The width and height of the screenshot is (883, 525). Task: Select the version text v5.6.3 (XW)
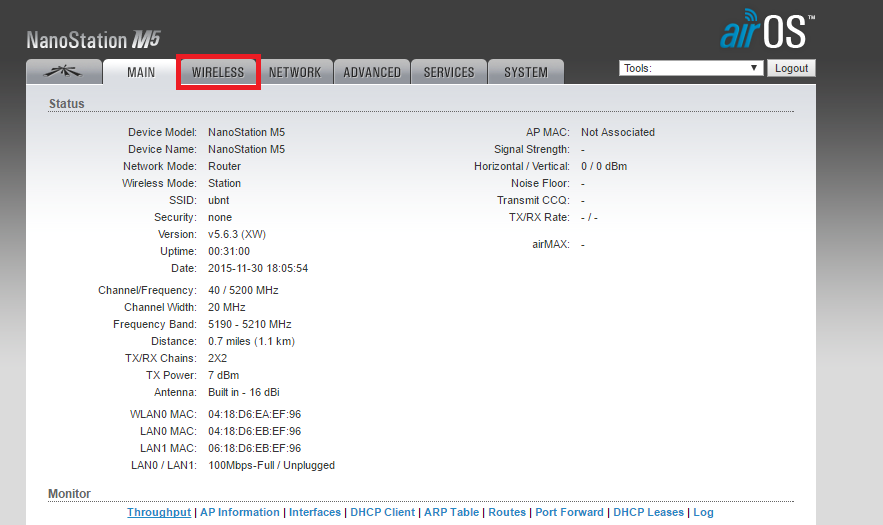[237, 234]
